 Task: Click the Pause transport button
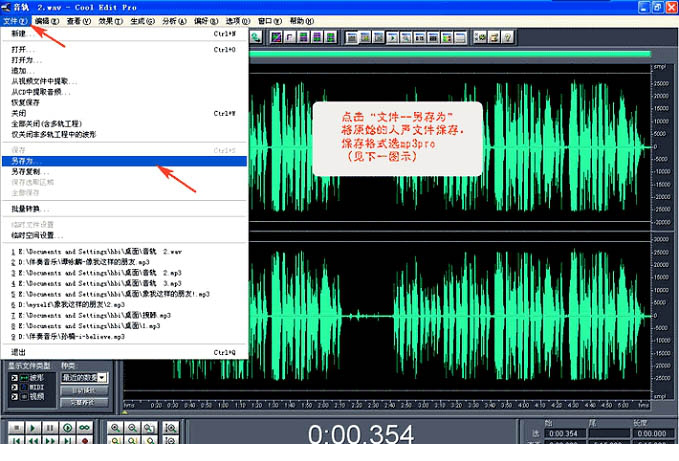pos(50,428)
